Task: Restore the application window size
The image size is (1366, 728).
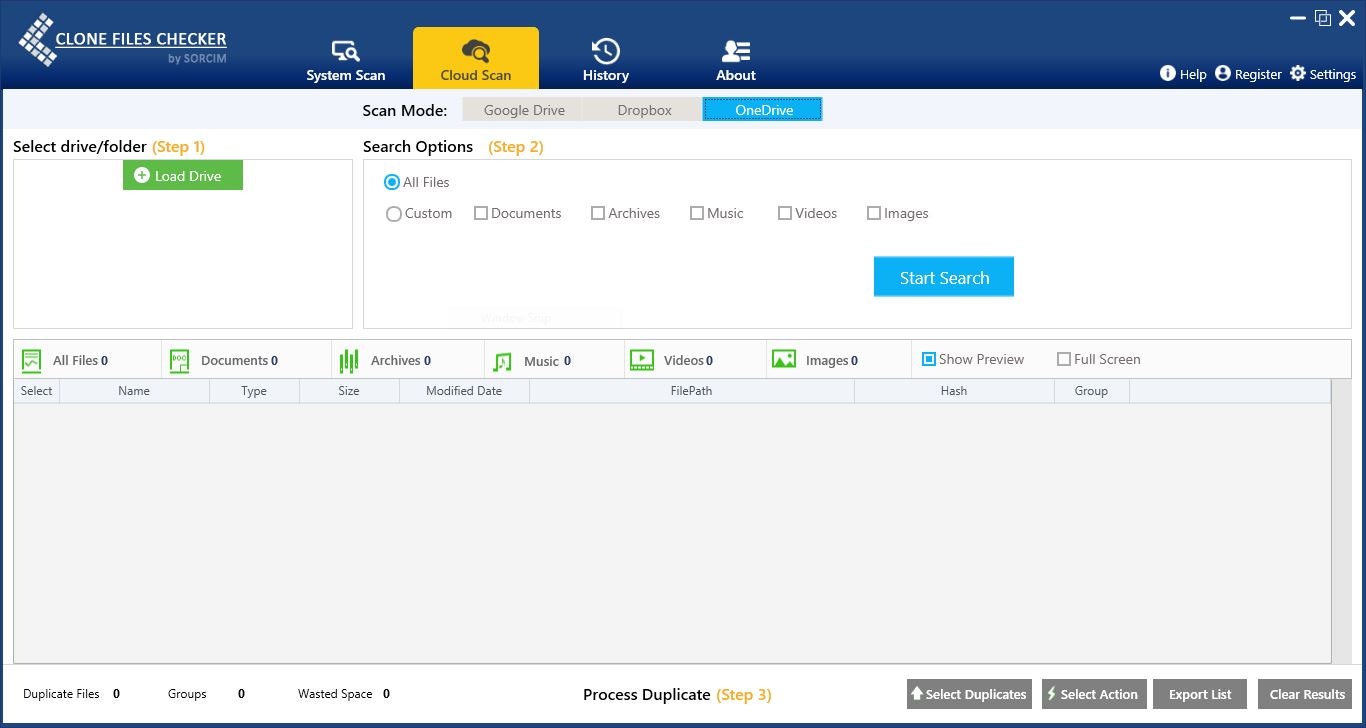Action: 1322,18
